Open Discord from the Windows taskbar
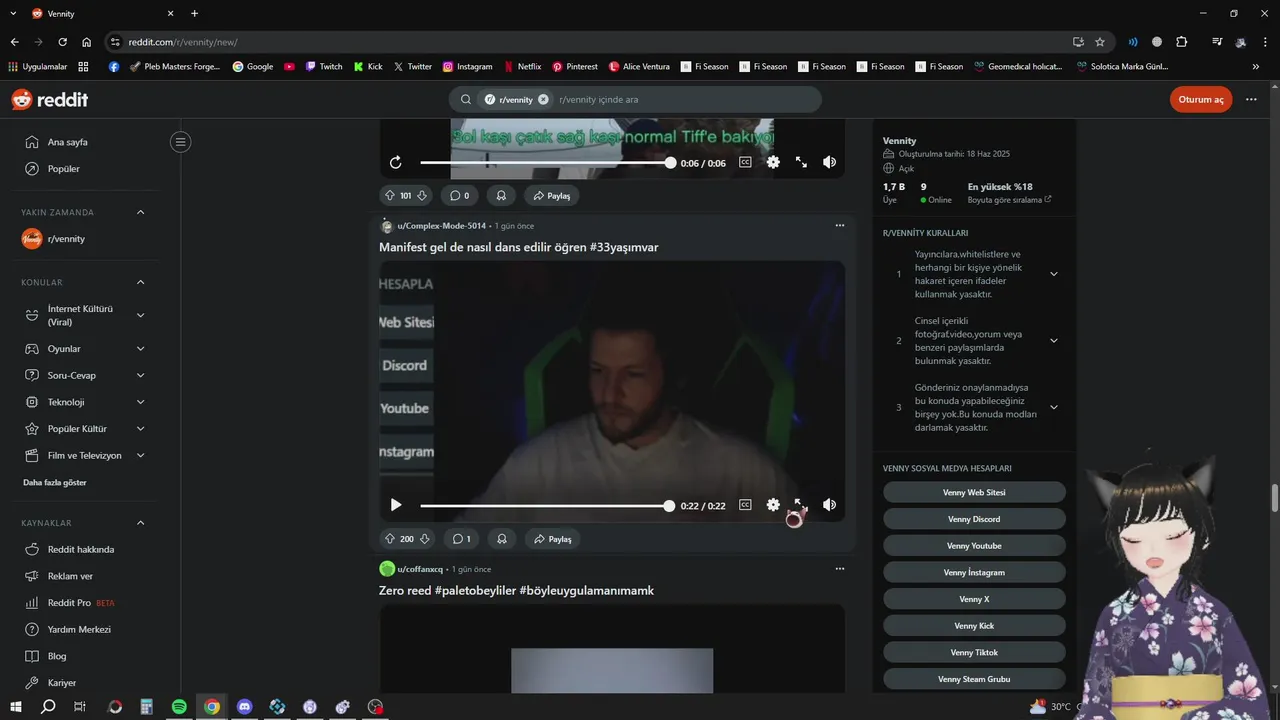This screenshot has width=1280, height=720. pyautogui.click(x=245, y=706)
